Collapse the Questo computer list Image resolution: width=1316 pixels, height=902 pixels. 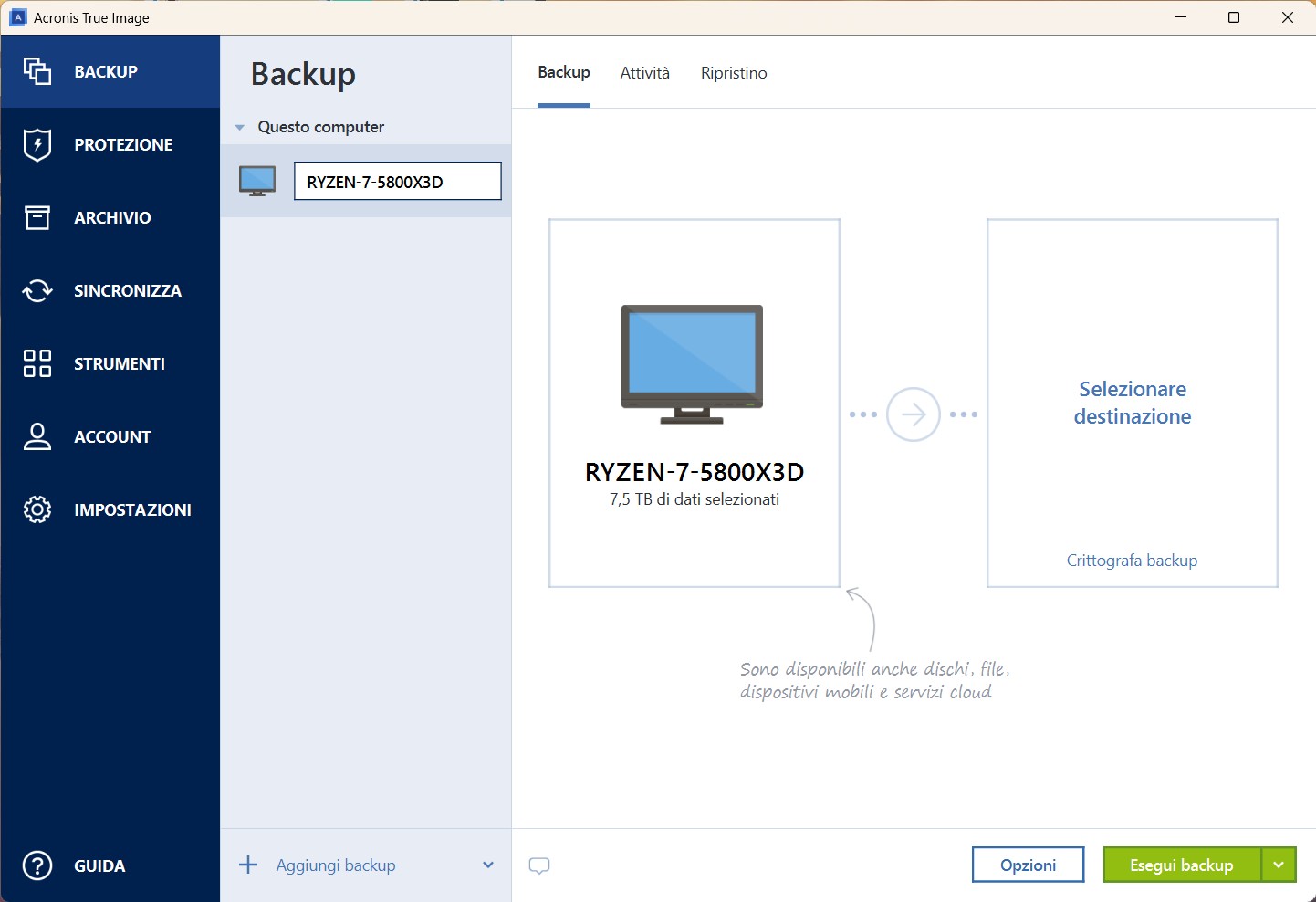pyautogui.click(x=240, y=128)
